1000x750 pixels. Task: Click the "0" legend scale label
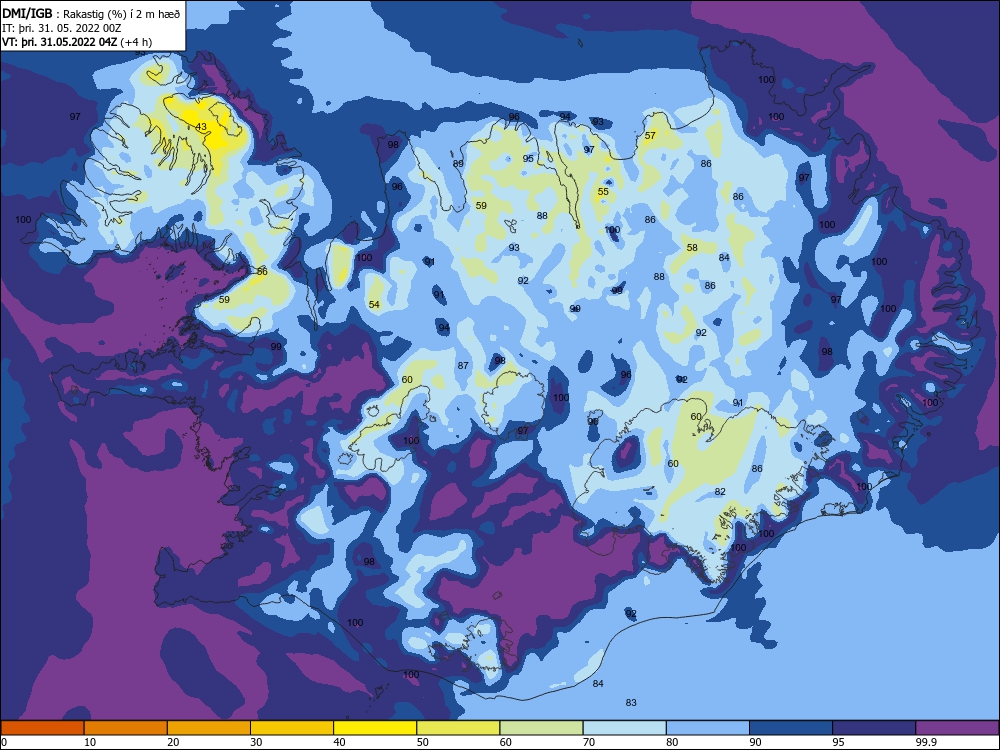point(4,742)
